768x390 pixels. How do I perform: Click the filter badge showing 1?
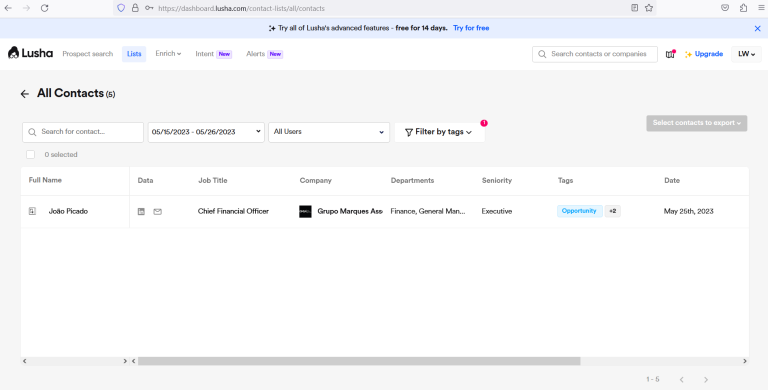[x=484, y=123]
